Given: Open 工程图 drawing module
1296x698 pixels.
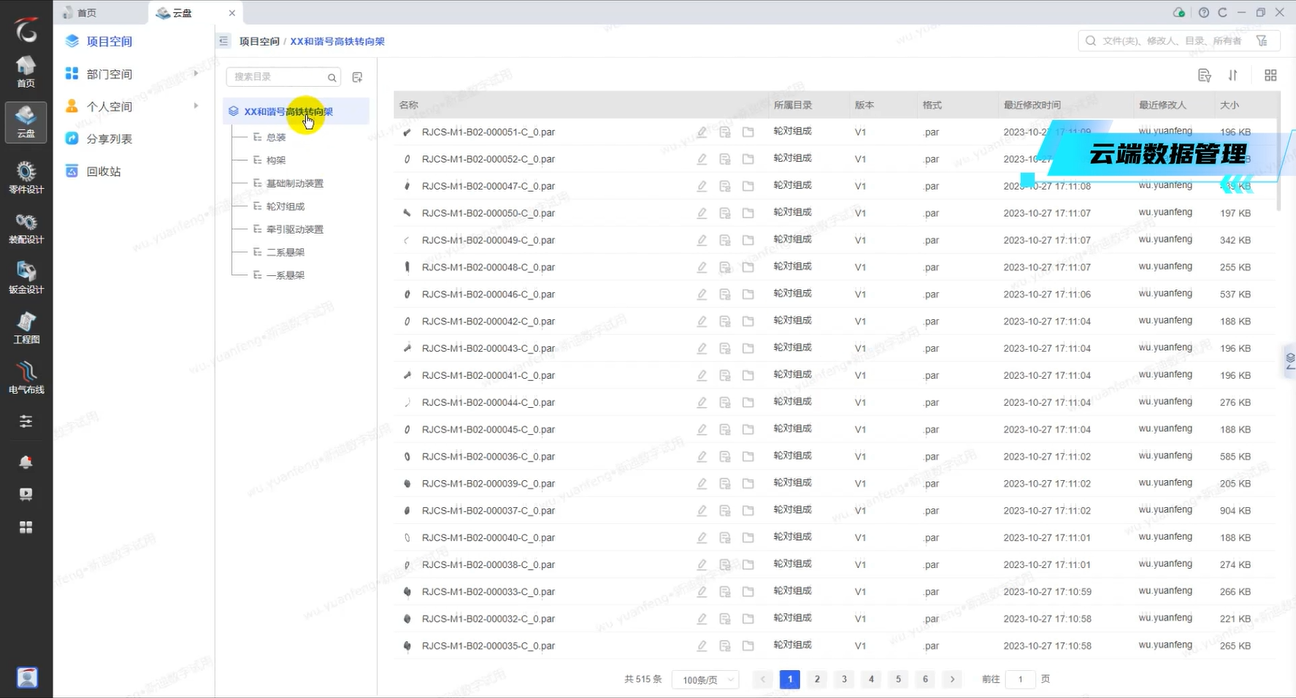Looking at the screenshot, I should (x=26, y=327).
